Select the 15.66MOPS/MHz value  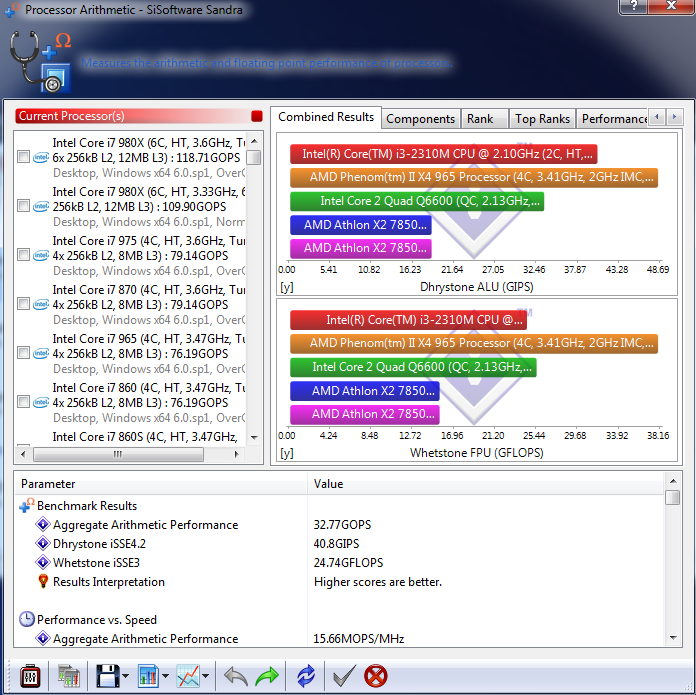tap(359, 639)
